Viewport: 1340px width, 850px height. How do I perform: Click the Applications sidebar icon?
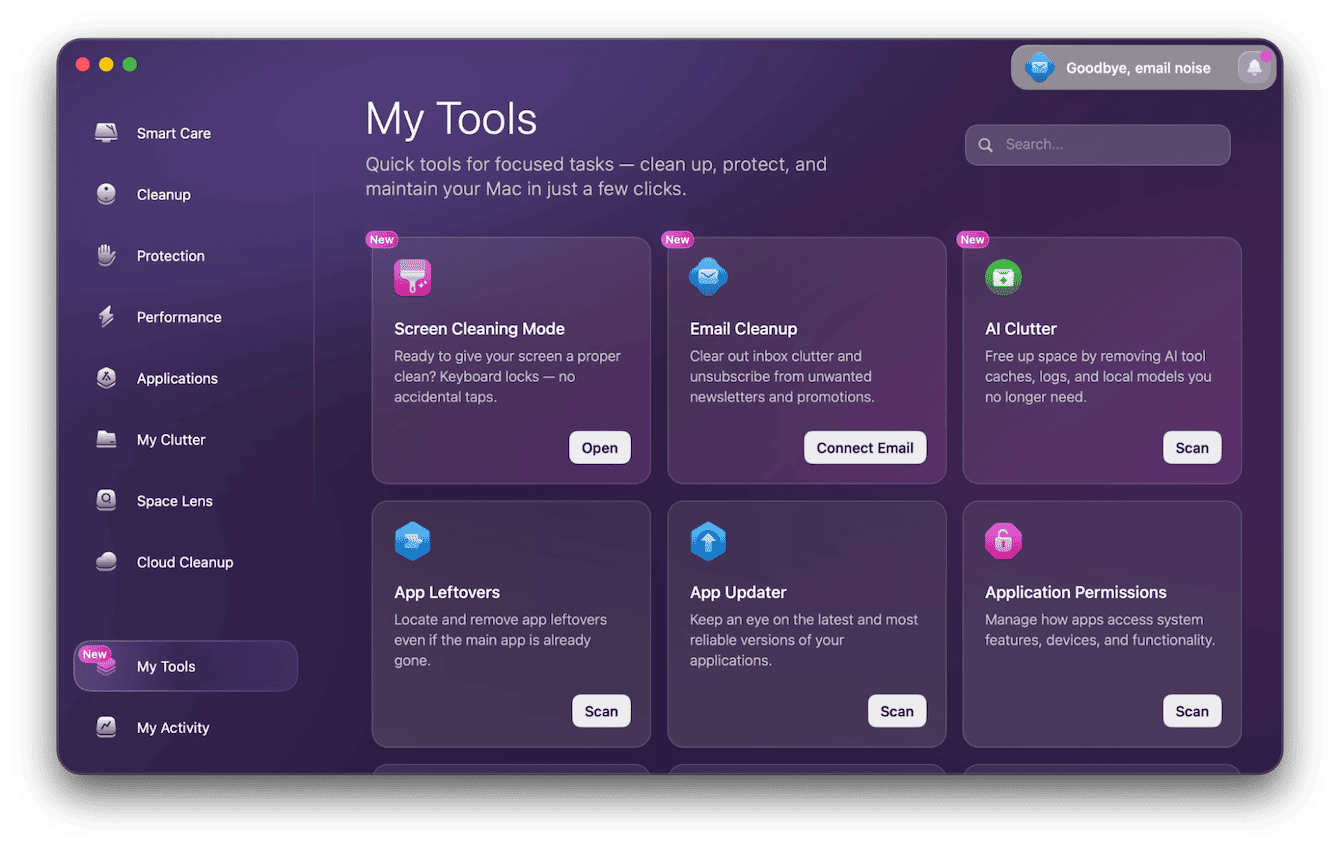(x=106, y=378)
